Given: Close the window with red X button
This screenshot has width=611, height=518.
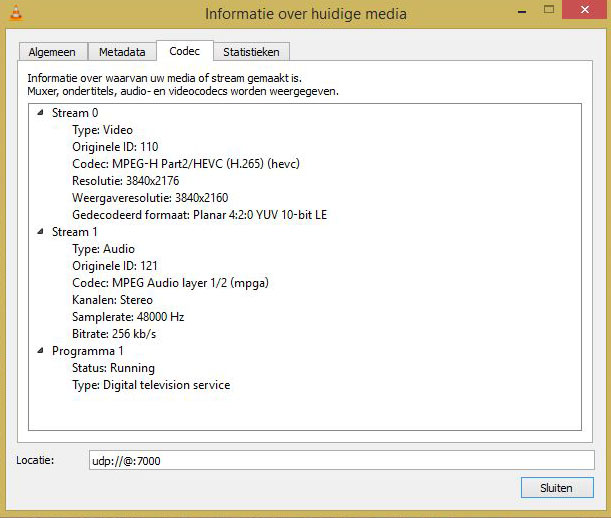Looking at the screenshot, I should [x=584, y=9].
